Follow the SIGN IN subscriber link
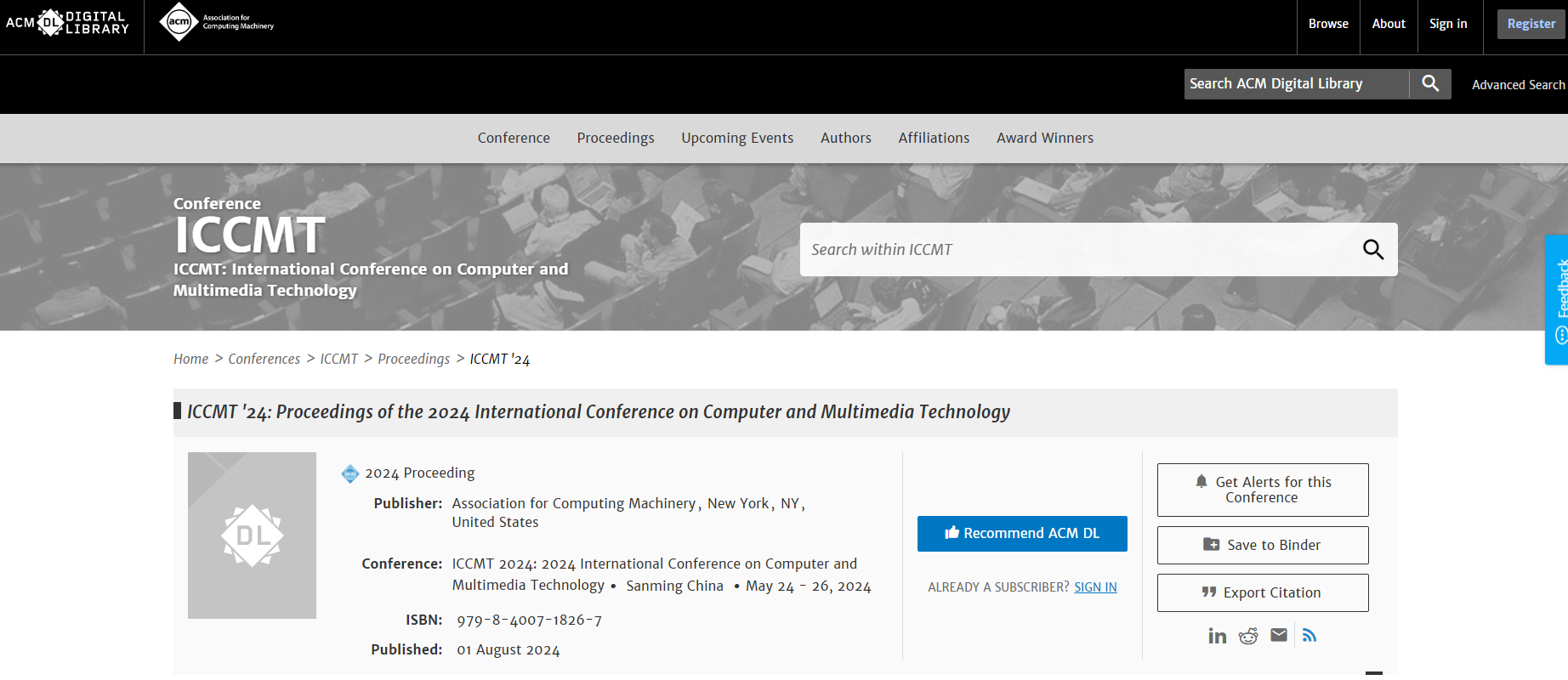 tap(1095, 587)
